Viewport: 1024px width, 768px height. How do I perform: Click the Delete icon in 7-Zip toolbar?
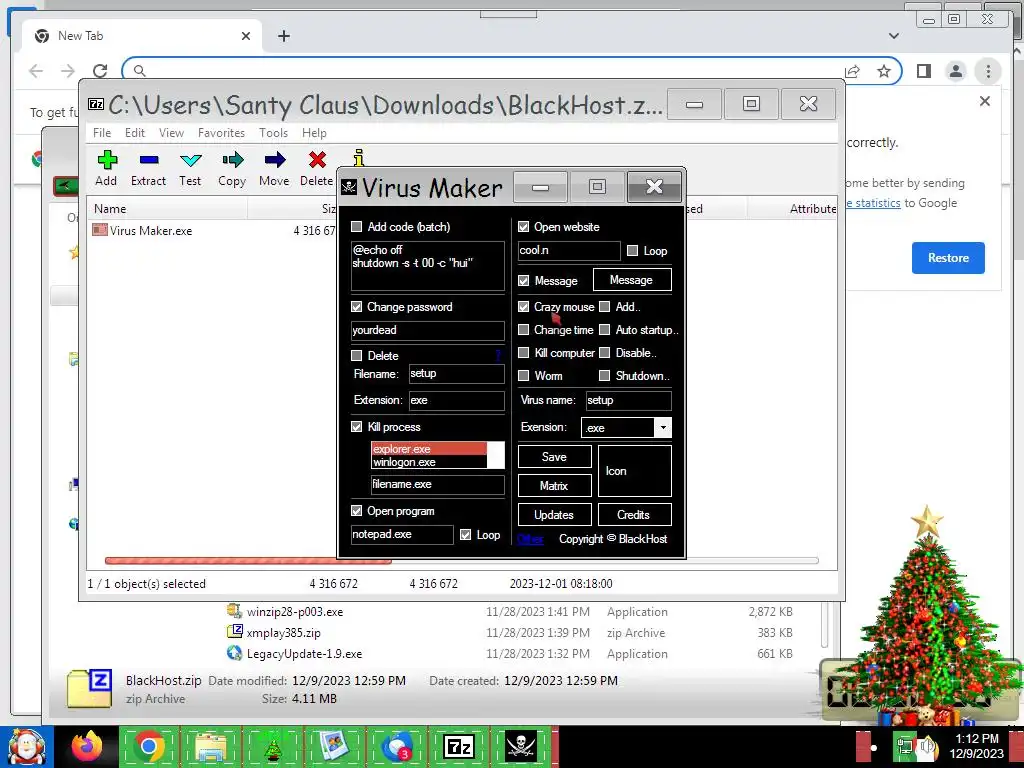tap(317, 160)
